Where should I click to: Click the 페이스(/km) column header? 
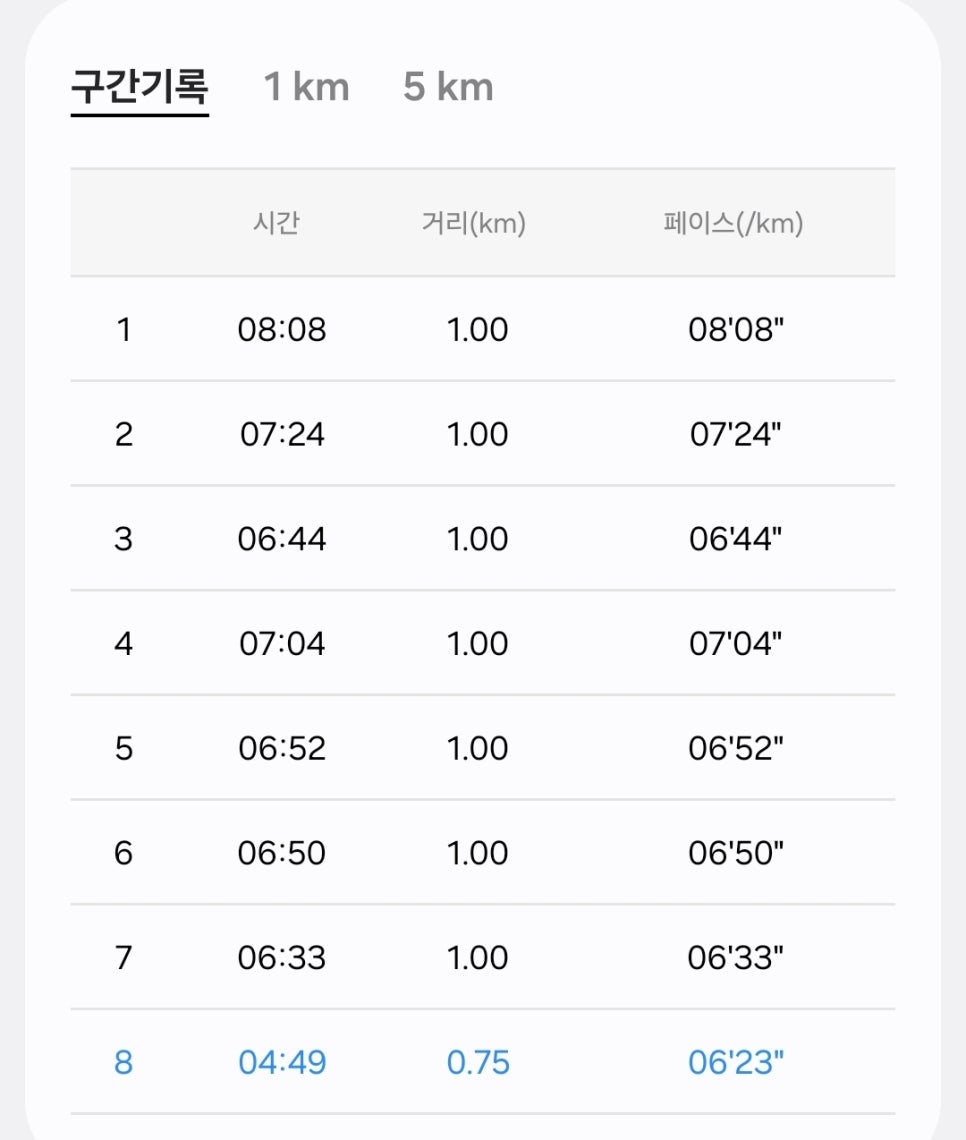(x=733, y=222)
